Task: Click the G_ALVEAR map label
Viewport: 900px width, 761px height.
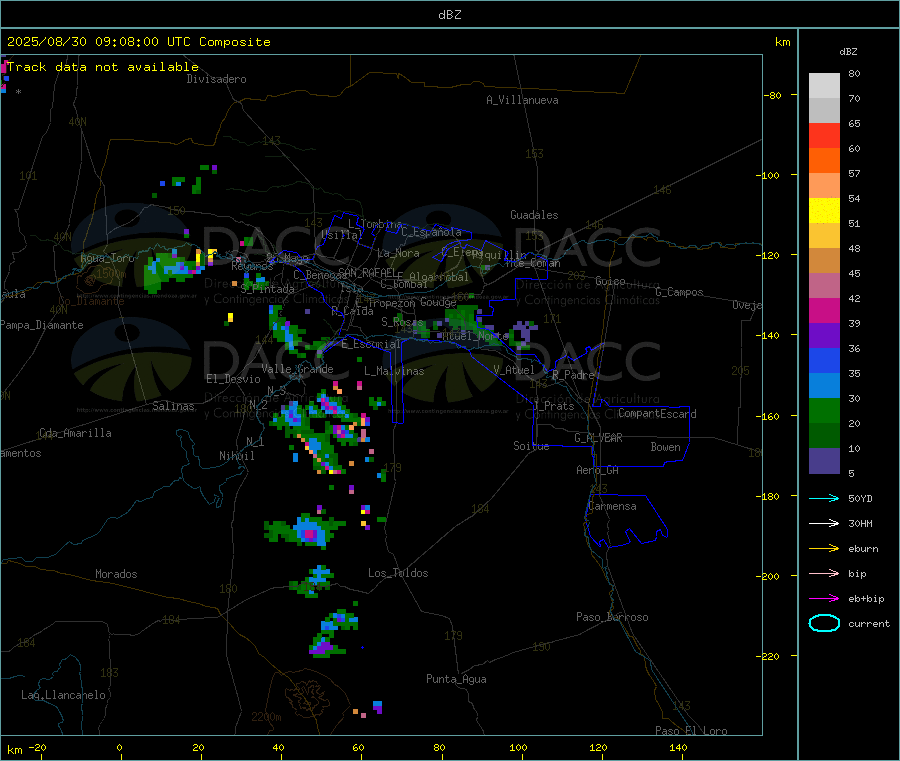Action: pyautogui.click(x=598, y=438)
